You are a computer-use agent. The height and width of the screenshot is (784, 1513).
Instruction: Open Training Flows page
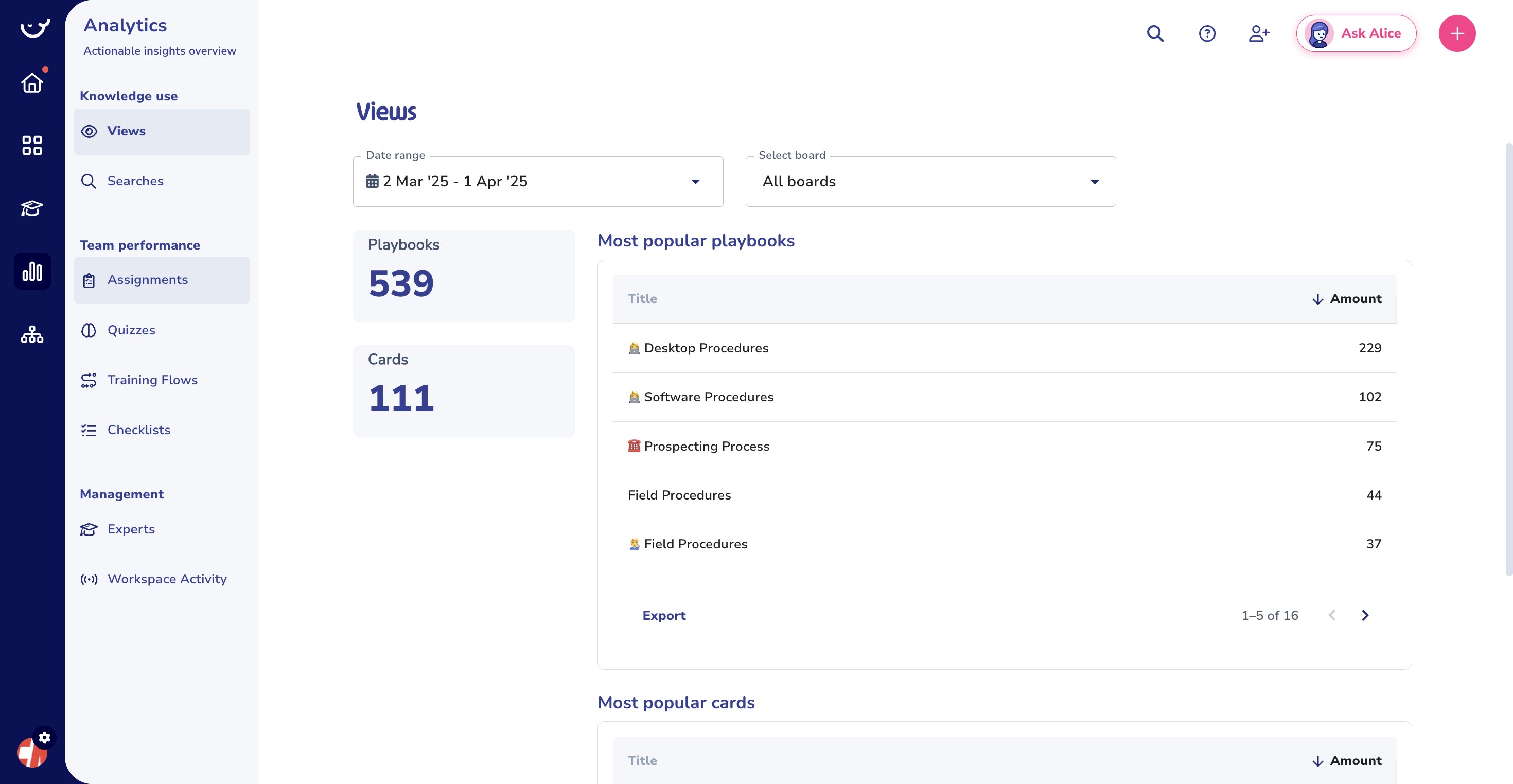162,380
